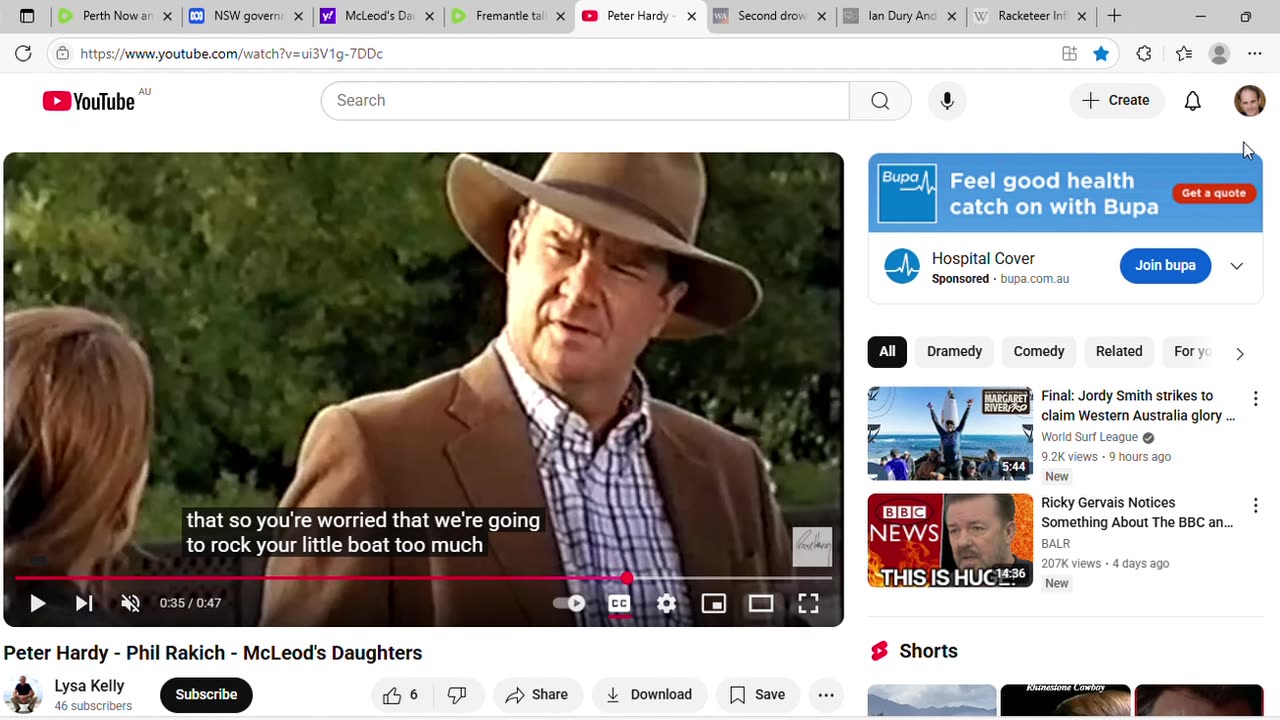The height and width of the screenshot is (720, 1280).
Task: Click the YouTube search field
Action: pyautogui.click(x=585, y=100)
